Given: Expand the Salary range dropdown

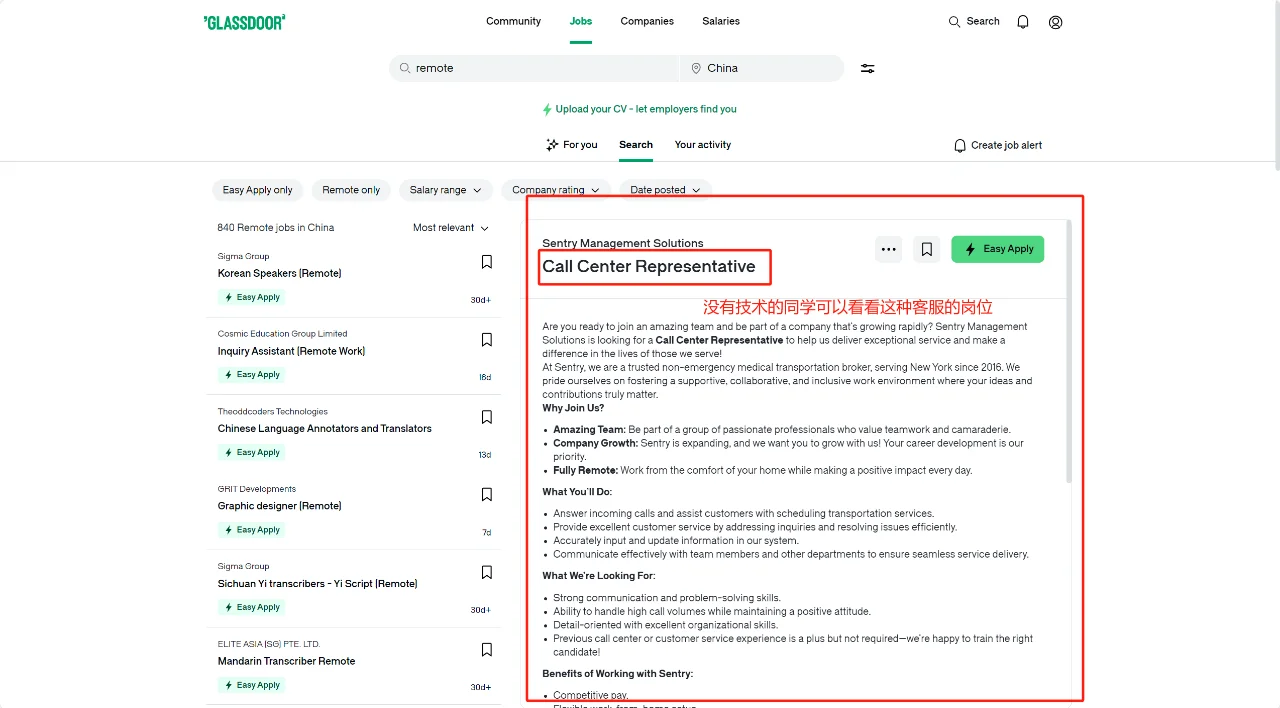Looking at the screenshot, I should point(446,190).
